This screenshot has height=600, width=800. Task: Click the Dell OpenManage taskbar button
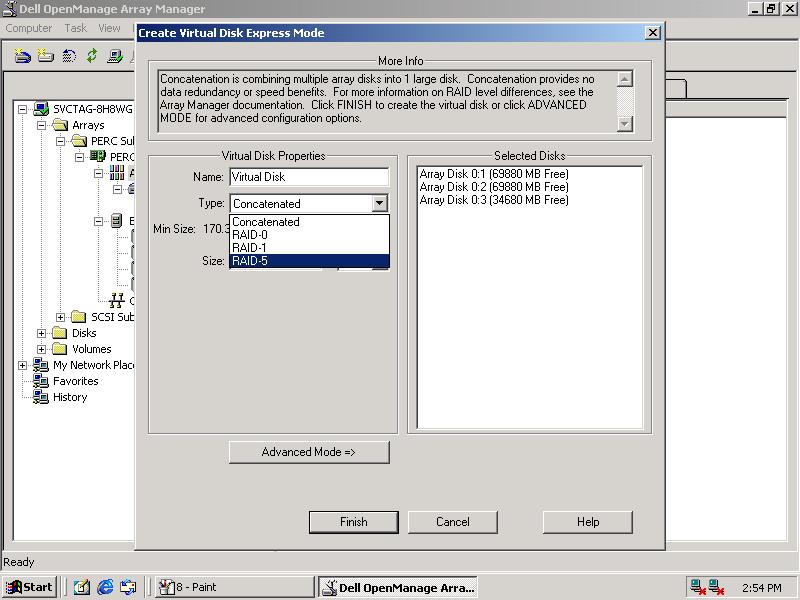point(398,587)
